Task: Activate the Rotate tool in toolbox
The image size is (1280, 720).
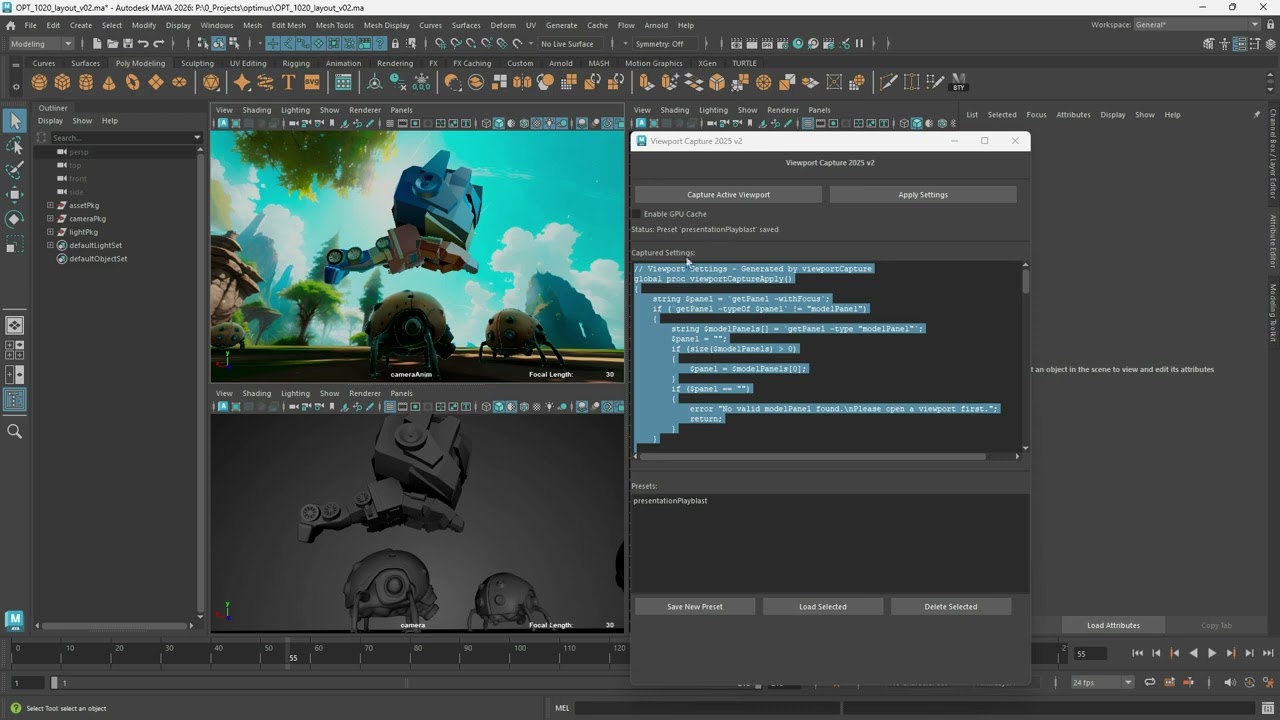Action: coord(14,218)
